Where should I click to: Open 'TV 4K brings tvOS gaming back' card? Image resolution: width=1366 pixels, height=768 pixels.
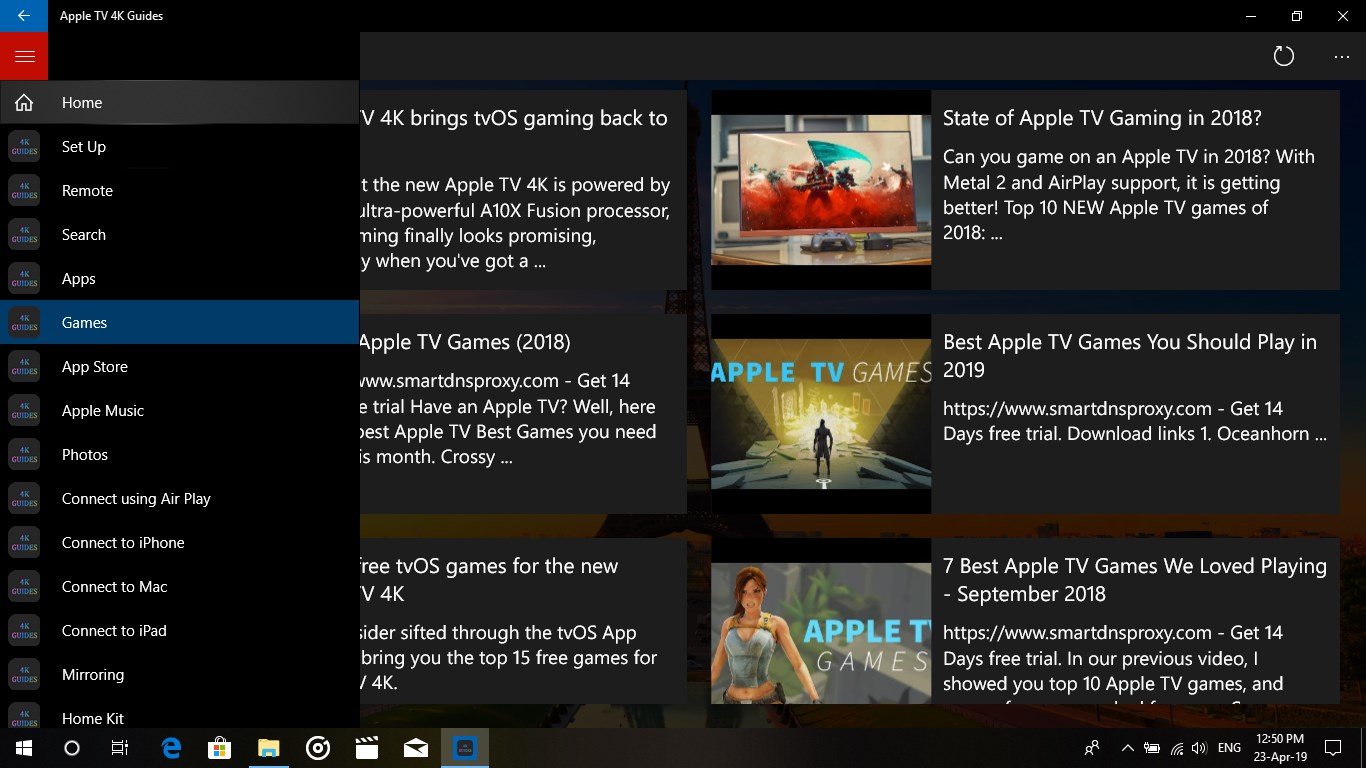523,190
